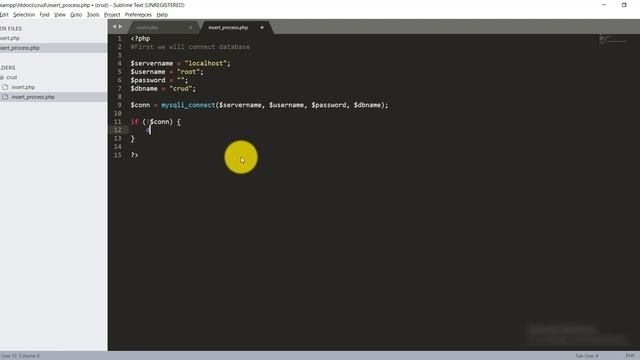Open insert.php in the crud folder

23,87
